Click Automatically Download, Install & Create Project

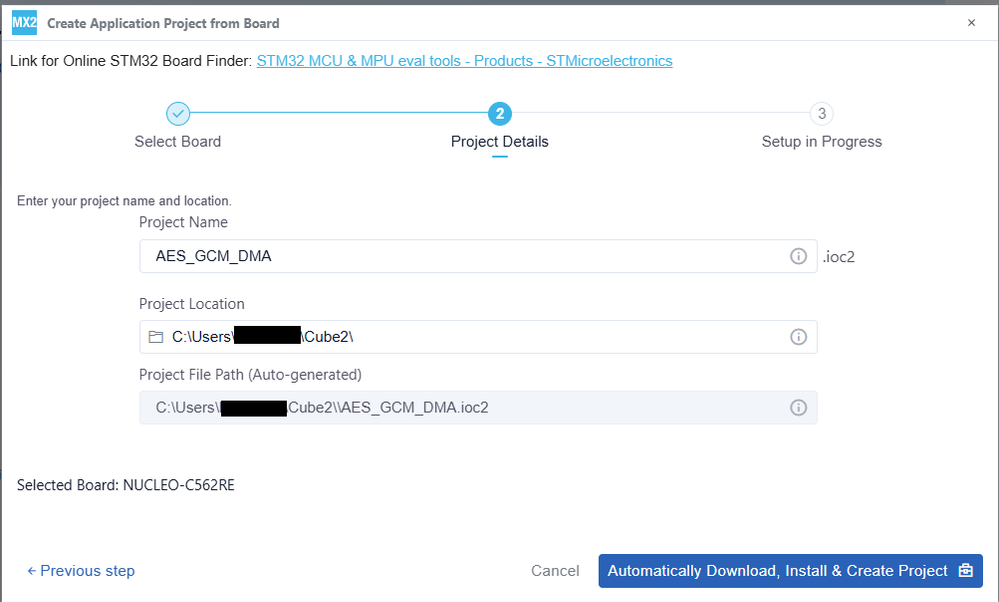click(791, 571)
